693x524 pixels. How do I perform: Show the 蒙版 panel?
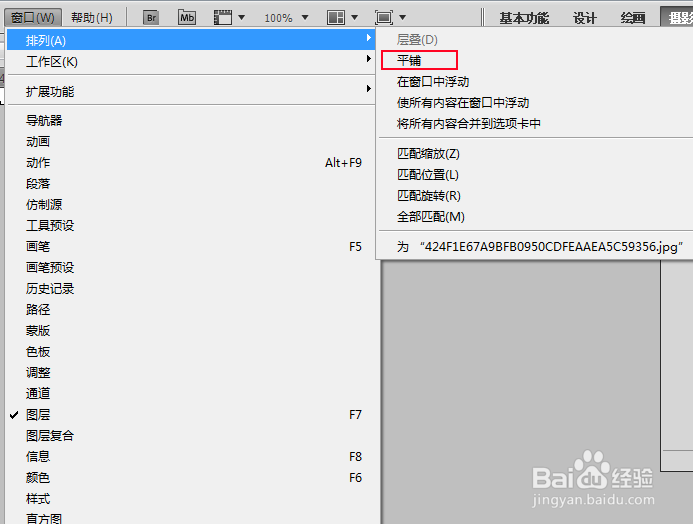click(x=191, y=330)
